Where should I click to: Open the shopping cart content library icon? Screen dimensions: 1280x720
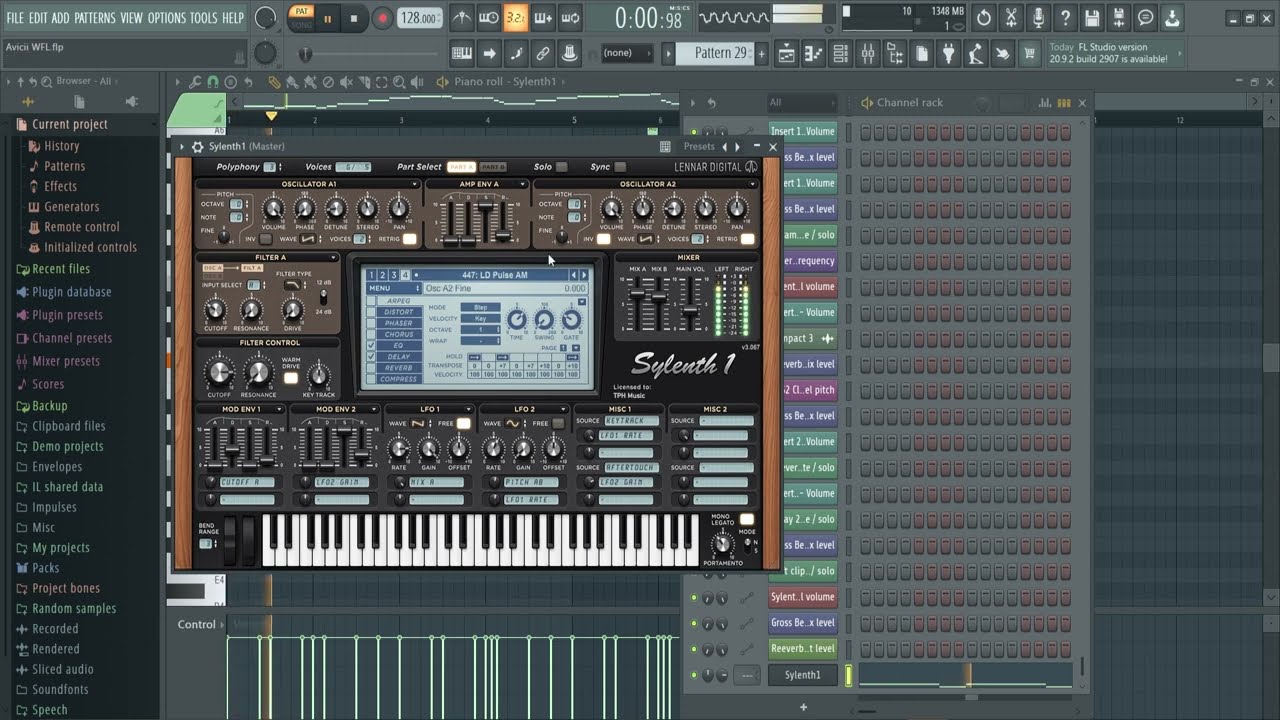(1030, 54)
